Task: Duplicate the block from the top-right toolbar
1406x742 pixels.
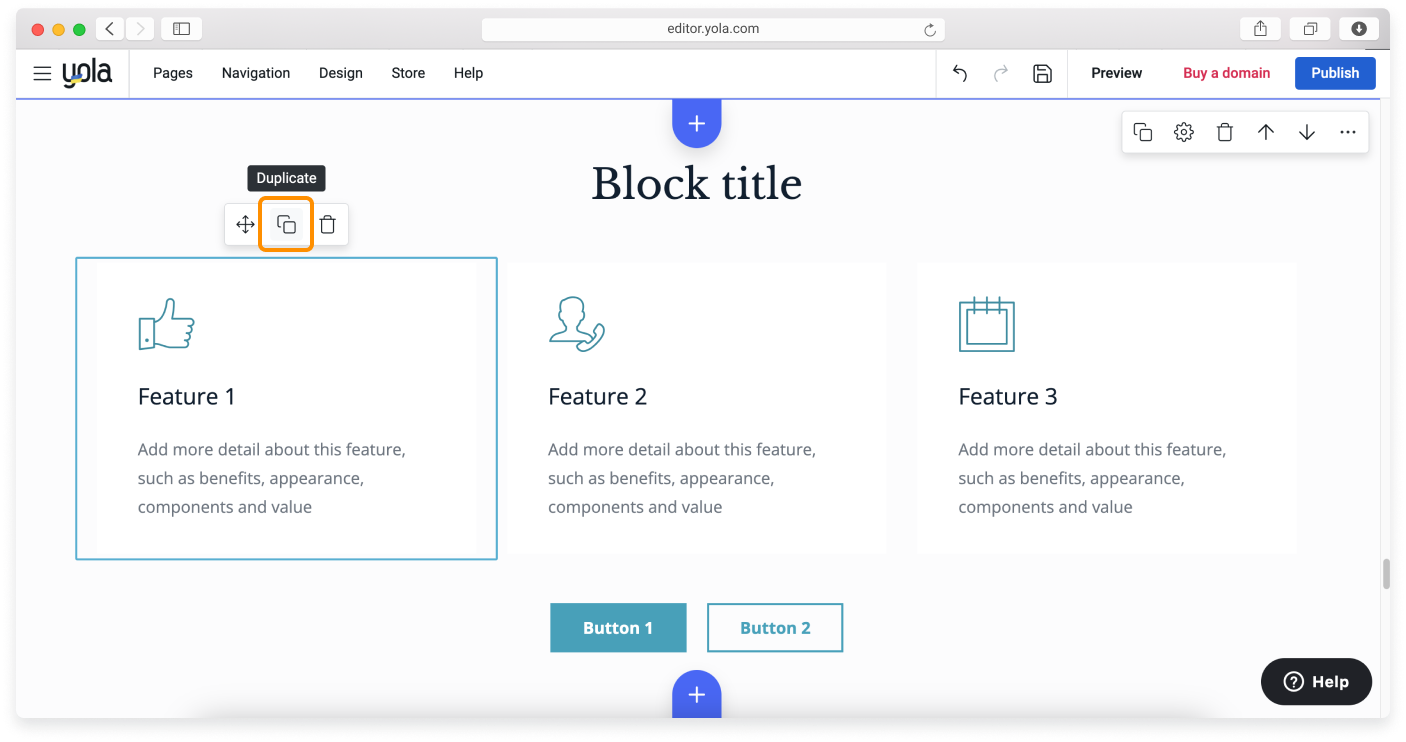Action: pyautogui.click(x=1143, y=131)
